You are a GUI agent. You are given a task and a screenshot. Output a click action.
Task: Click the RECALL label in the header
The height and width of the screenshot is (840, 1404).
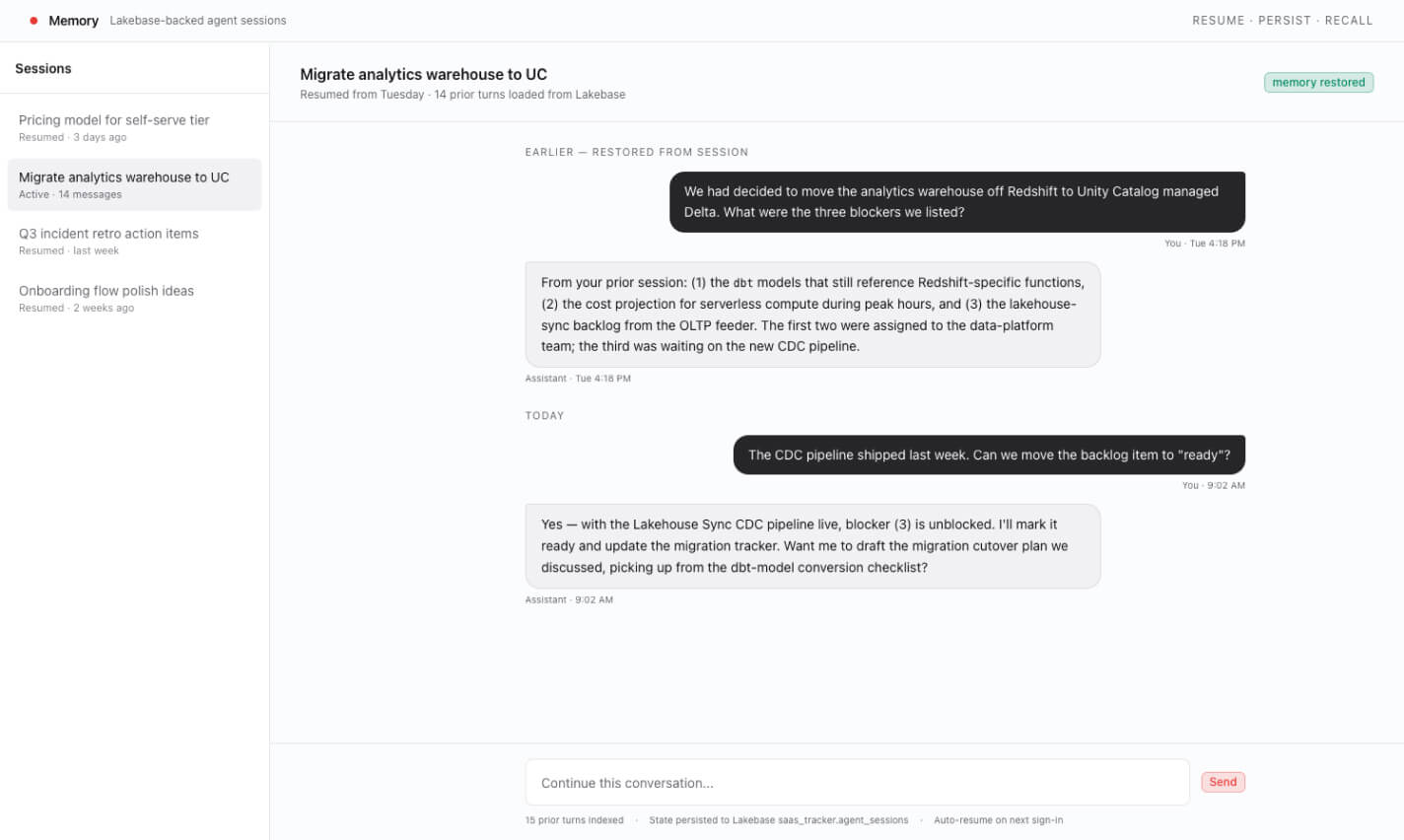click(x=1349, y=21)
